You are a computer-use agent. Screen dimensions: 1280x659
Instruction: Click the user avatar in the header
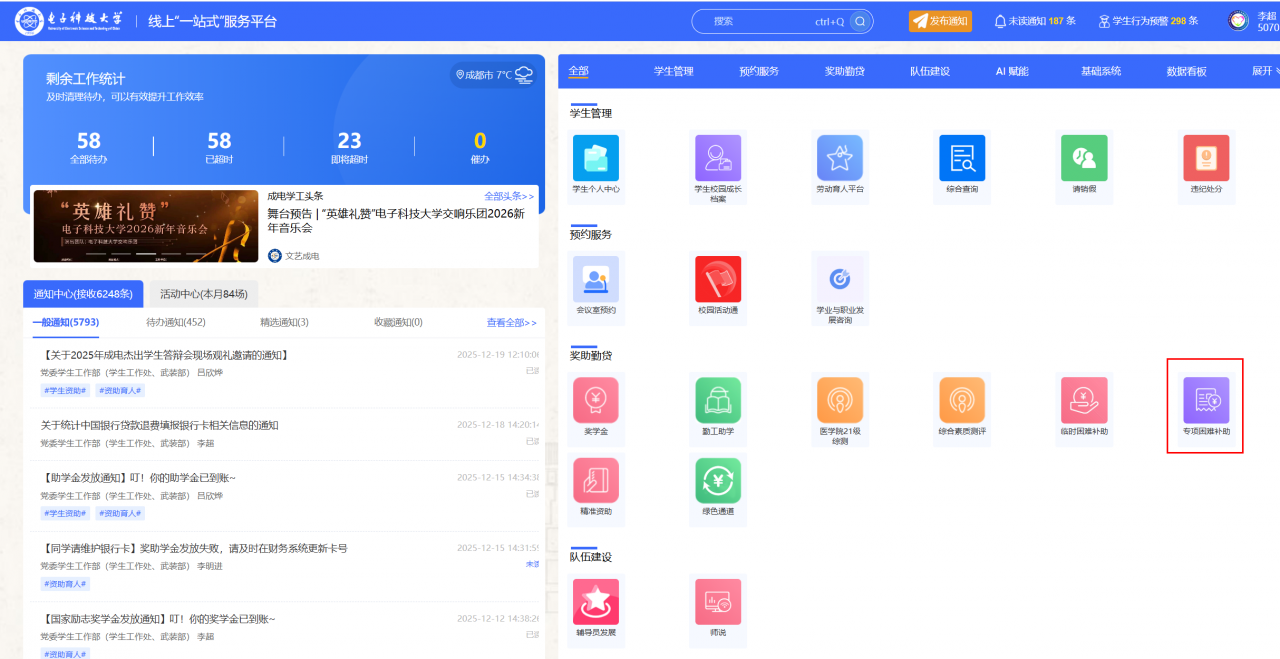[1238, 21]
